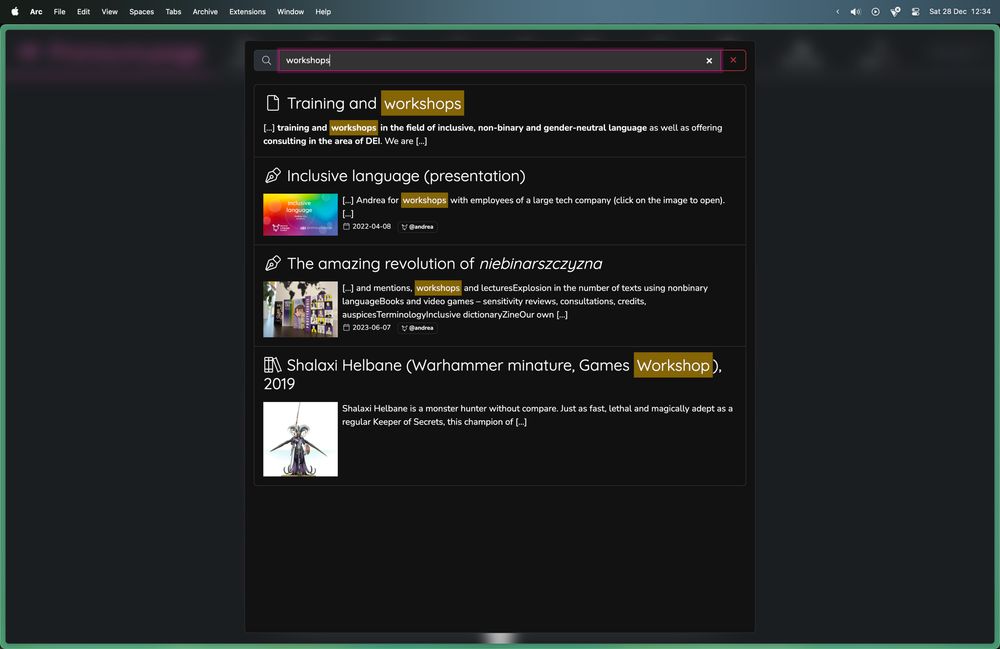Click the left chevron in the menu bar

click(837, 11)
